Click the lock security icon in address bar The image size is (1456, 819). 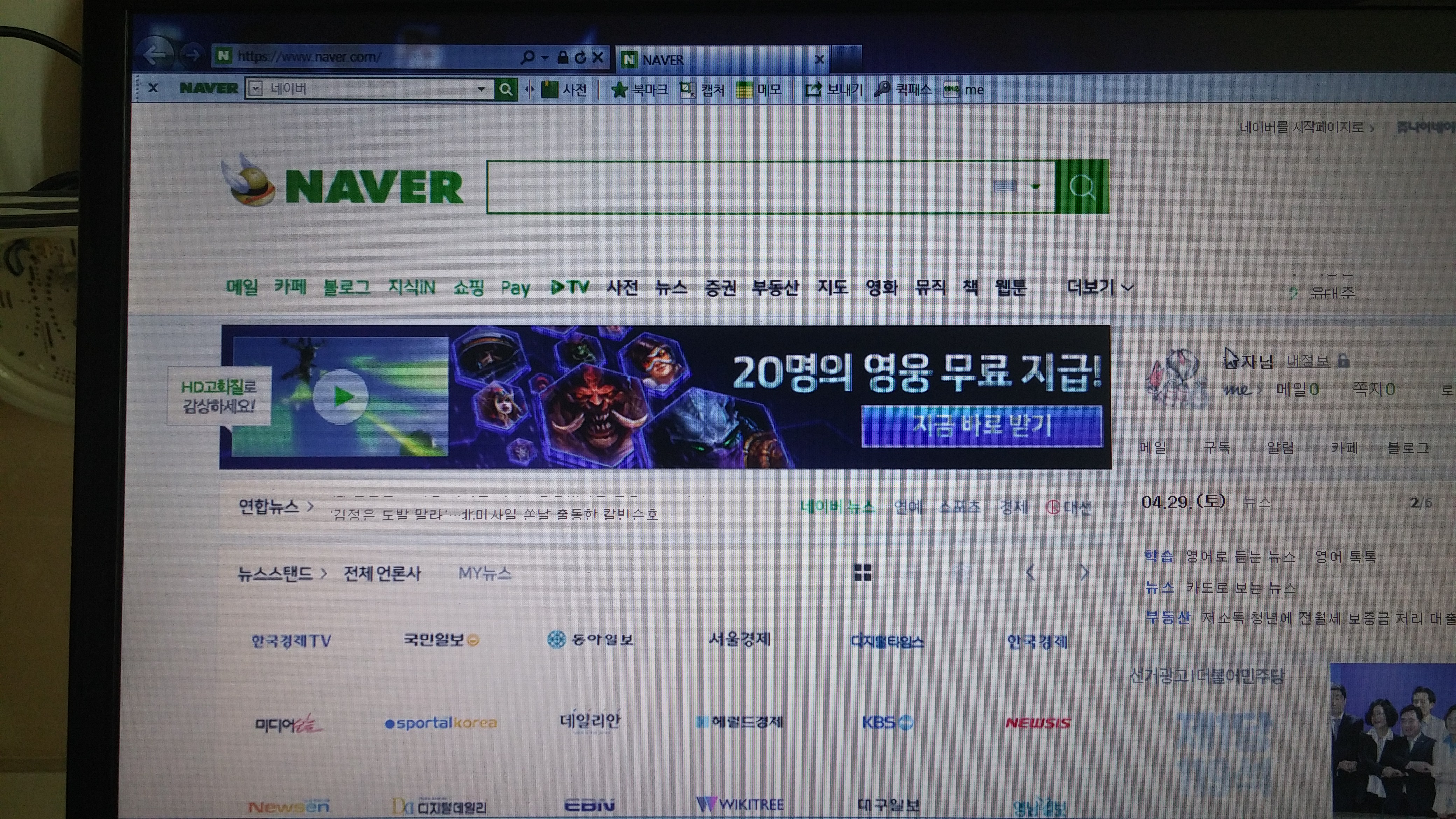pos(562,57)
